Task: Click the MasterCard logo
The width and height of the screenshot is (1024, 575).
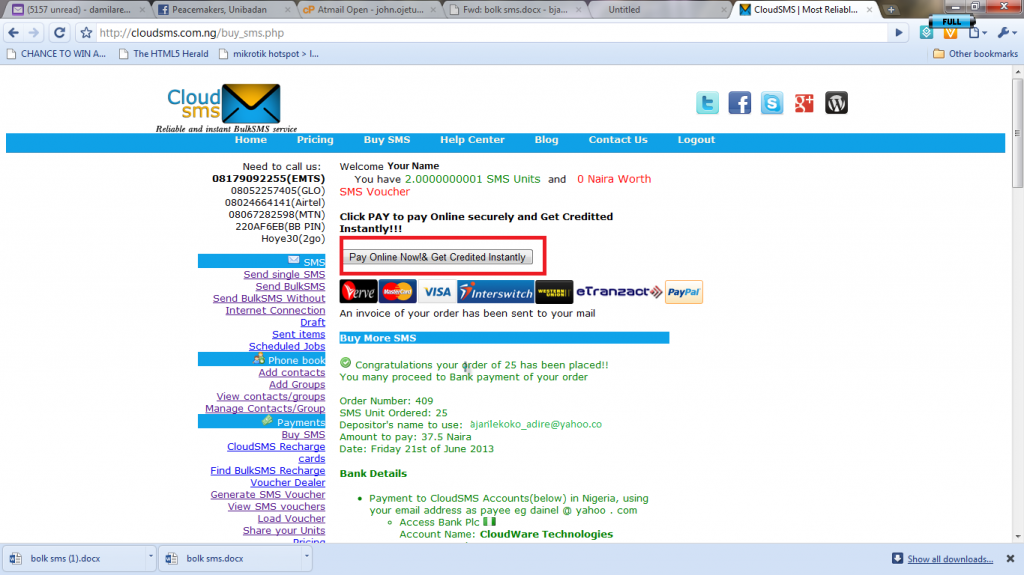Action: [398, 292]
